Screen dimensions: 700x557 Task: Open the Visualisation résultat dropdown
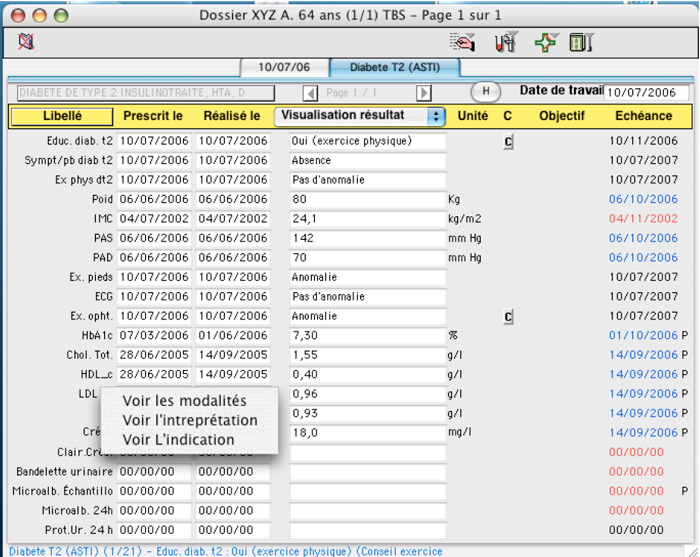click(x=360, y=116)
